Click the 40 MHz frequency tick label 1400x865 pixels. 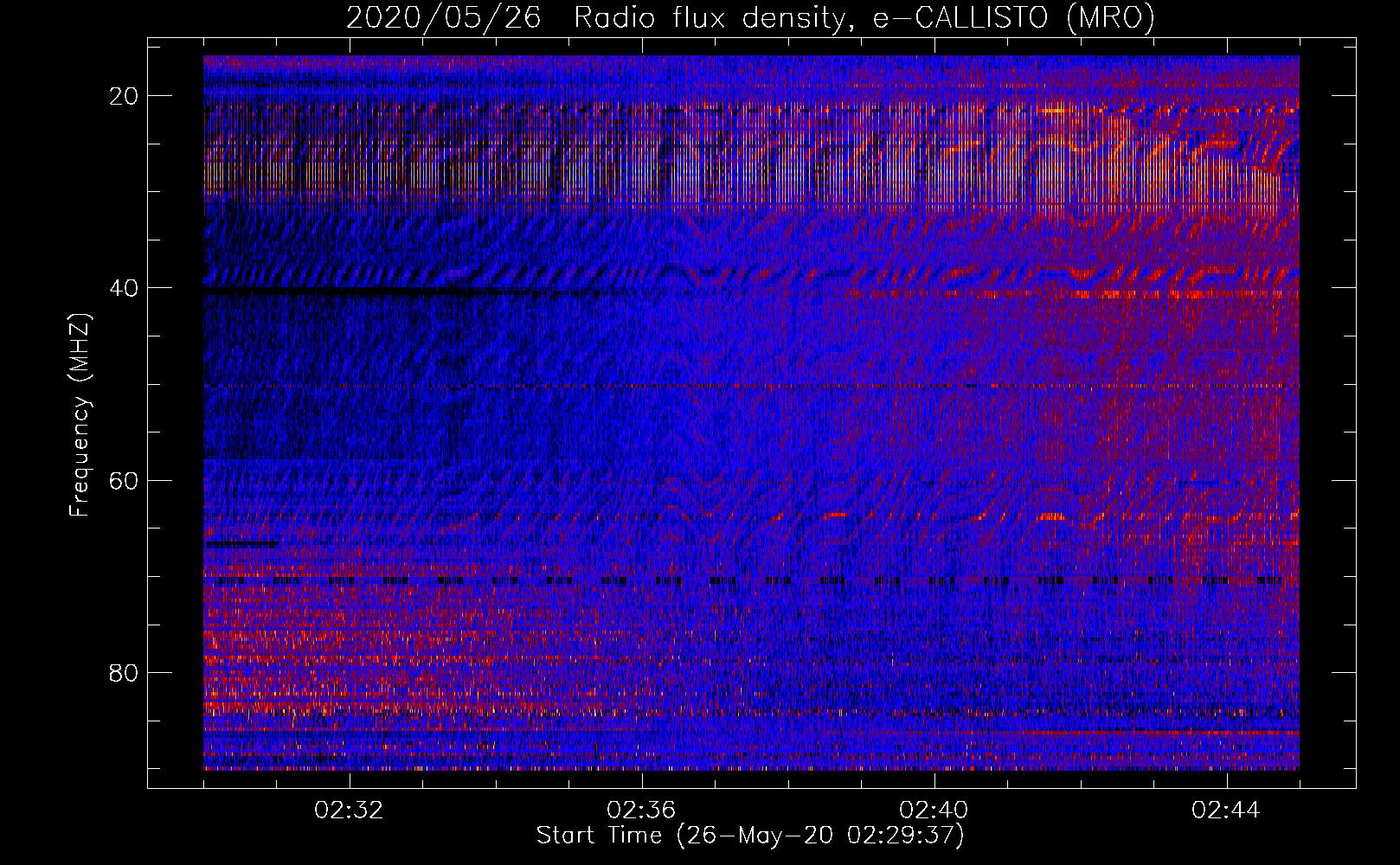[125, 288]
